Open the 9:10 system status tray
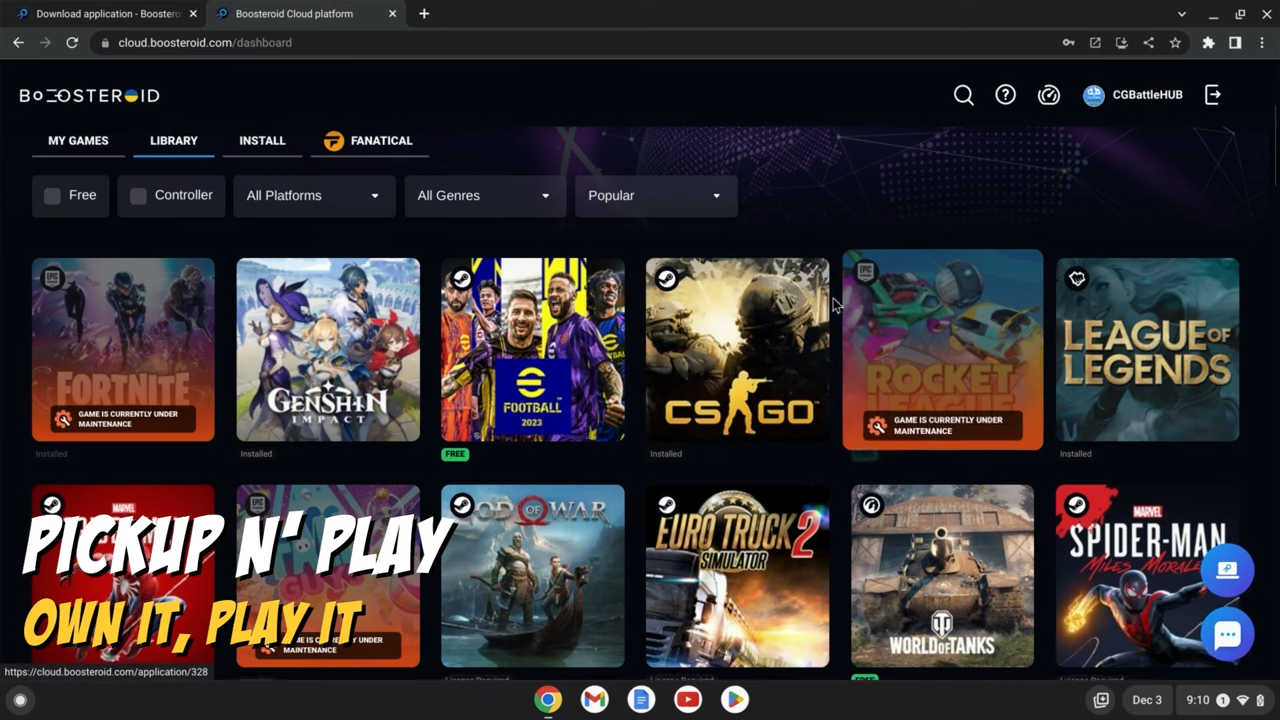The width and height of the screenshot is (1280, 720). 1225,700
